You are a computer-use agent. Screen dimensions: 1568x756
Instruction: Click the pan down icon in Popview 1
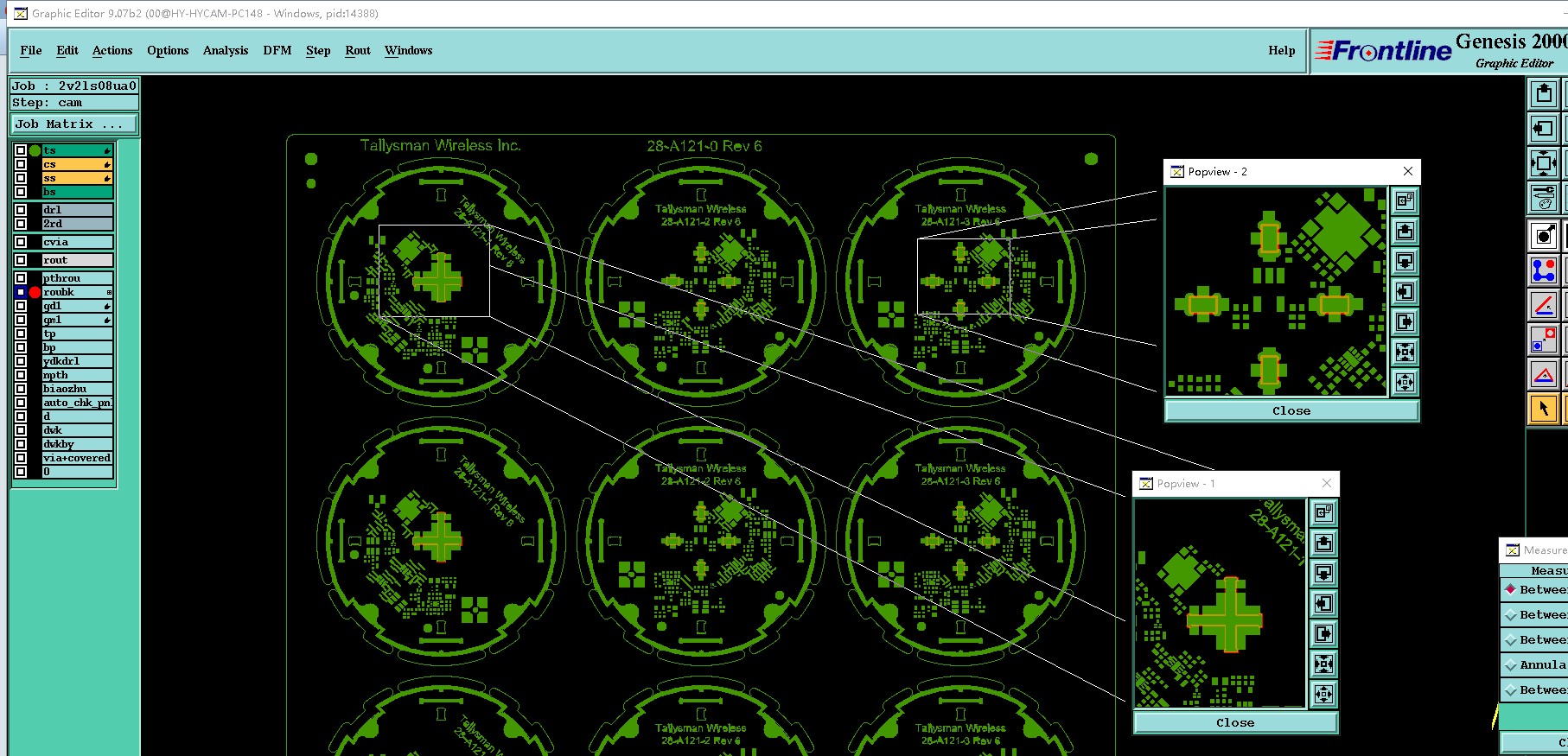1323,574
